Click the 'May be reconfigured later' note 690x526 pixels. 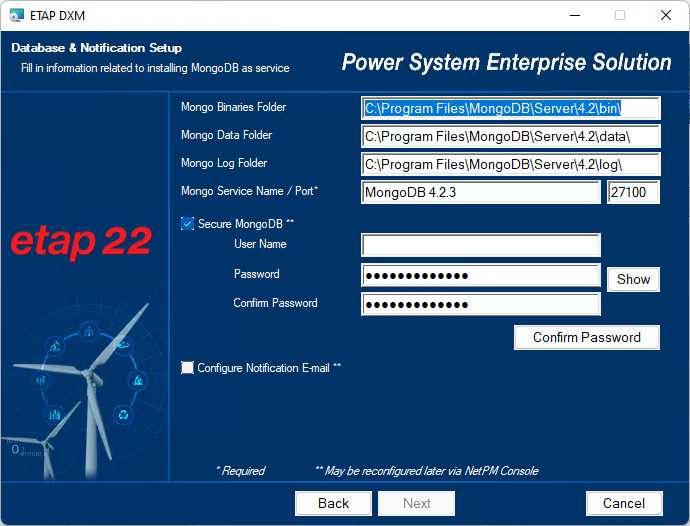click(x=427, y=471)
